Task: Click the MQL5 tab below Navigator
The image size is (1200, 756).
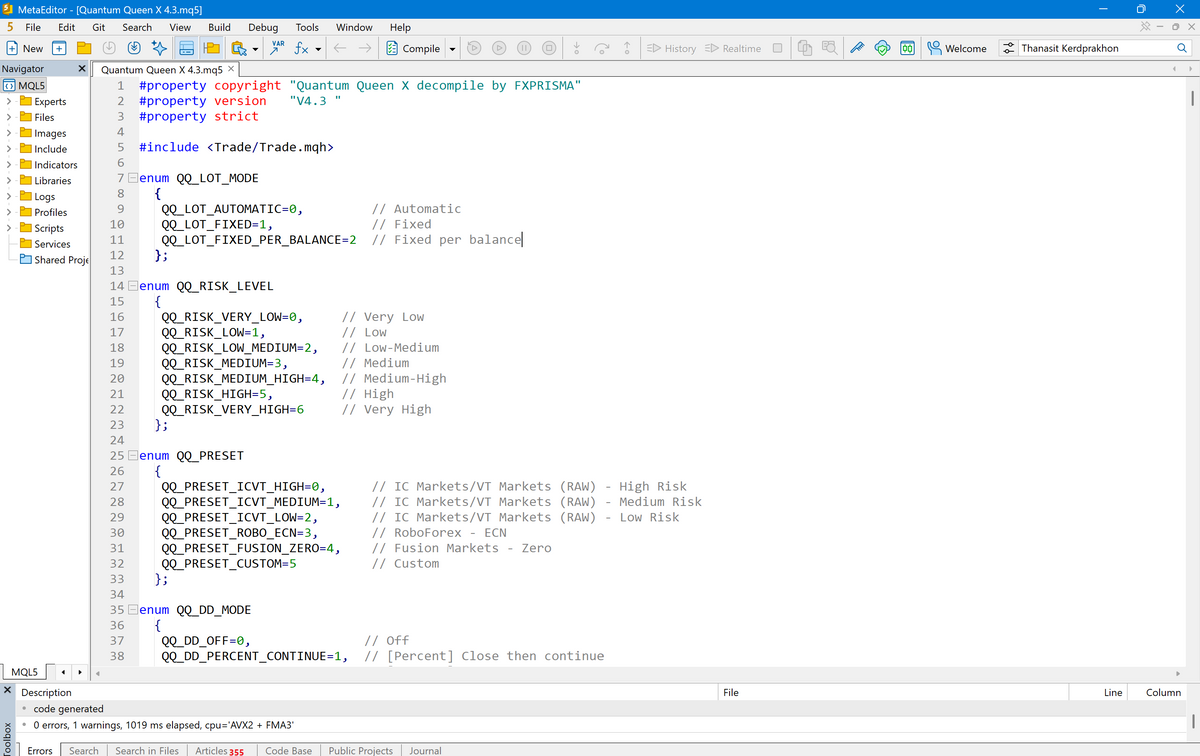Action: (25, 671)
